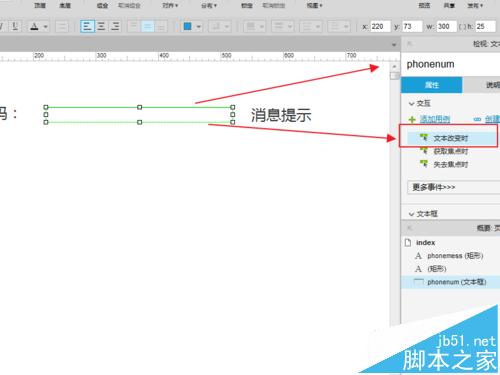Open the 对齐 align menu

click(170, 5)
